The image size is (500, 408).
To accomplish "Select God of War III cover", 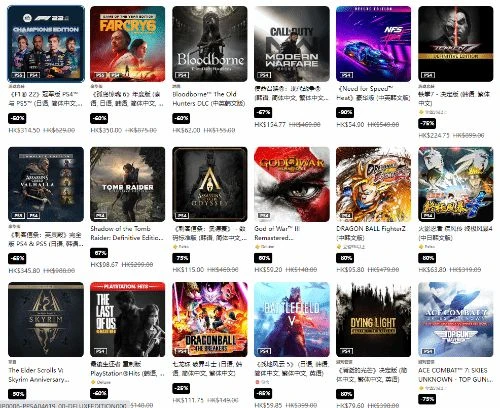I will (x=292, y=184).
